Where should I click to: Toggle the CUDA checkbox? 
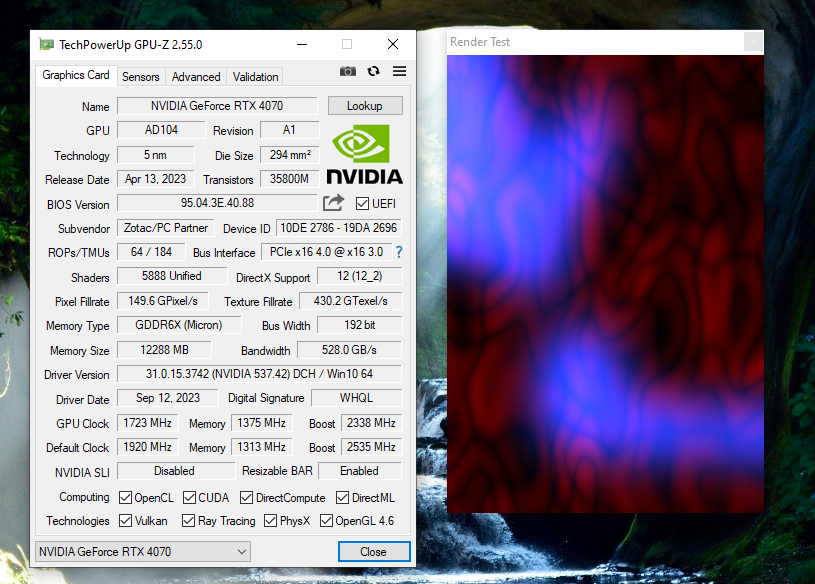click(x=189, y=498)
